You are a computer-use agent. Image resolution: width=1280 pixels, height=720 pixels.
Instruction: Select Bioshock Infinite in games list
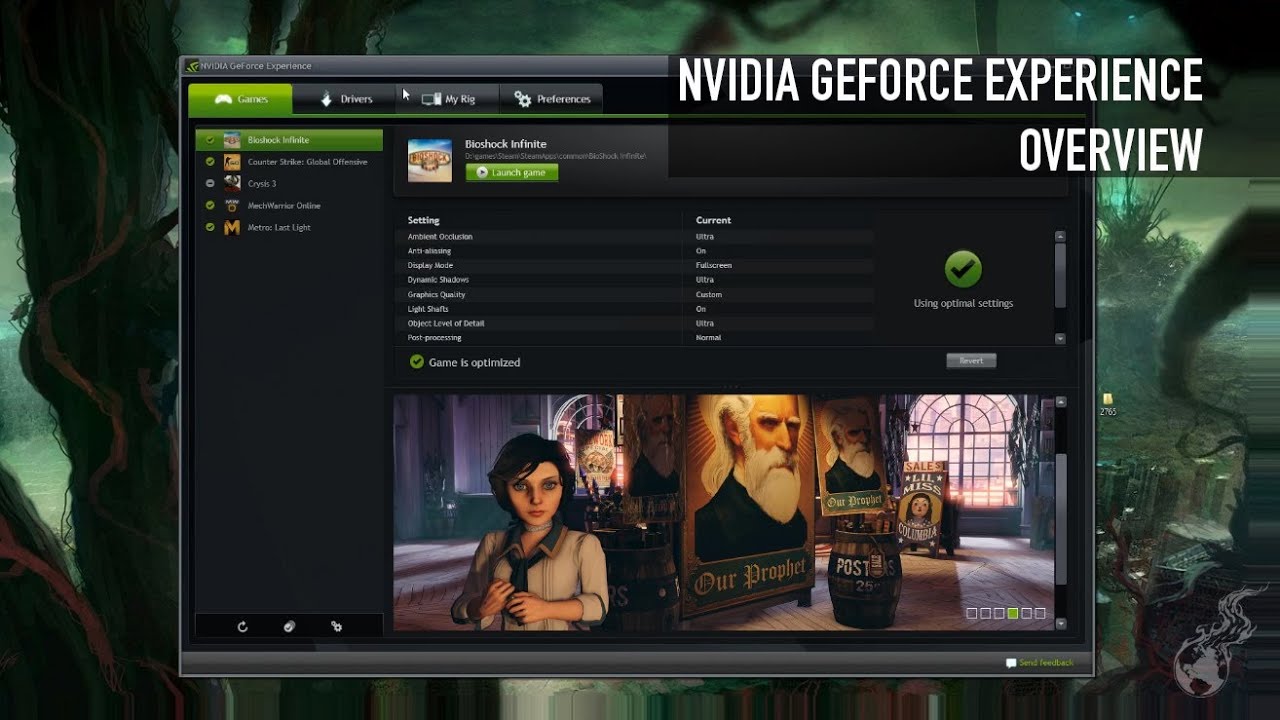click(x=289, y=140)
